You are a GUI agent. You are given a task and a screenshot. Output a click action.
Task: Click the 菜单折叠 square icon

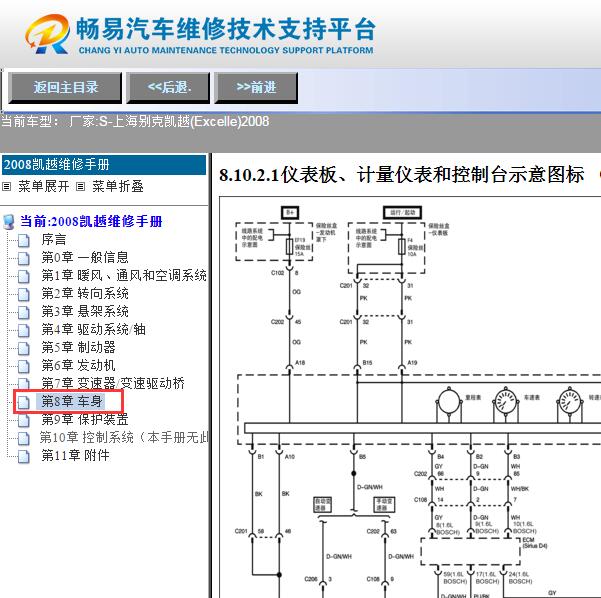80,187
